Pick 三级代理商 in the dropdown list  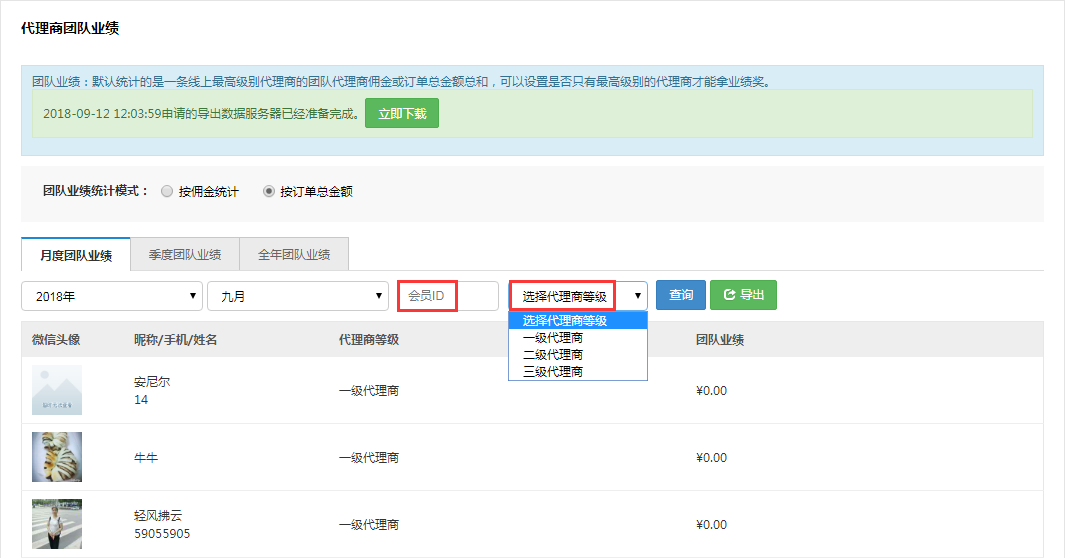[553, 372]
